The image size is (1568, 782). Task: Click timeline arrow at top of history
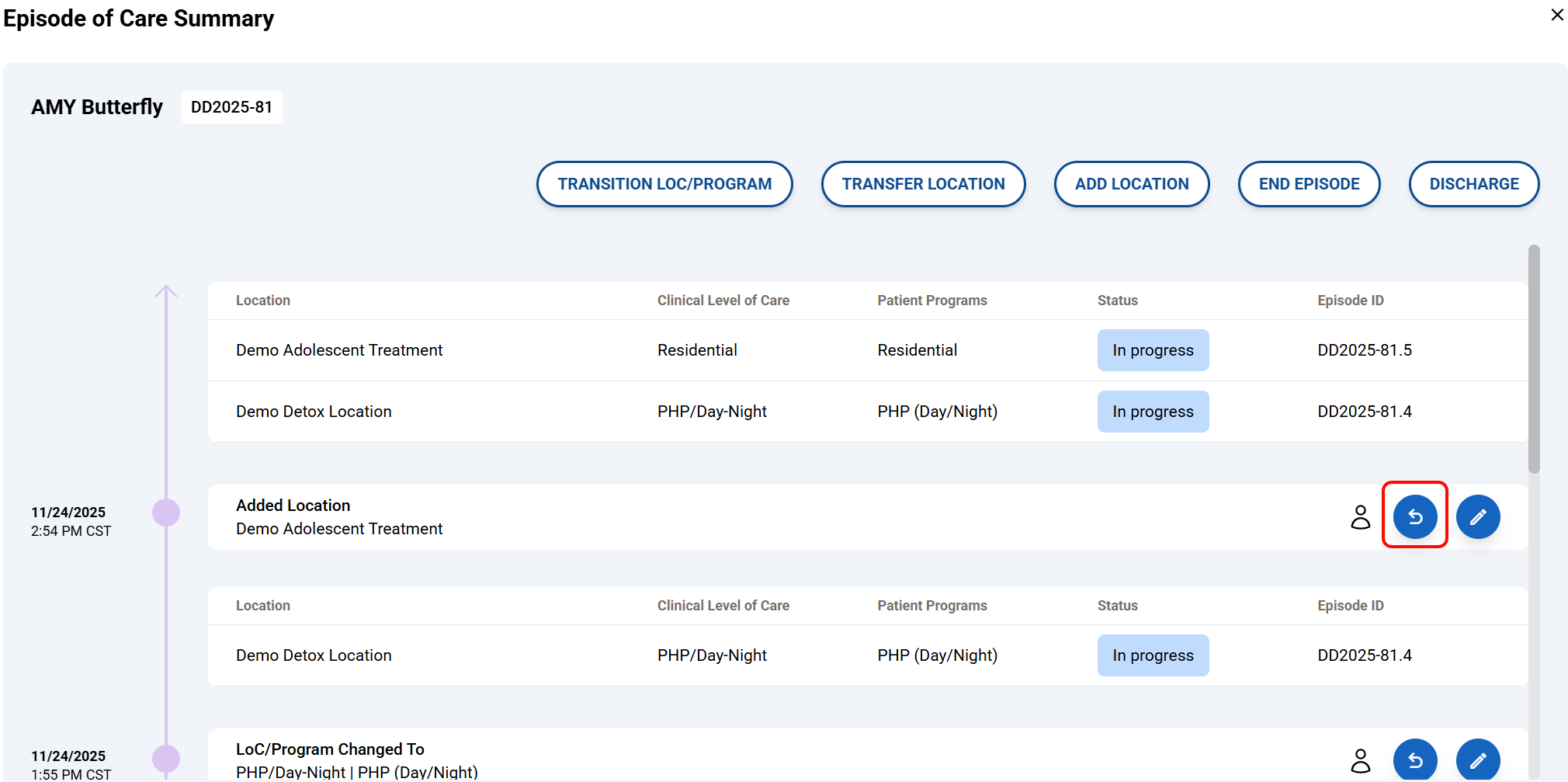[x=166, y=292]
